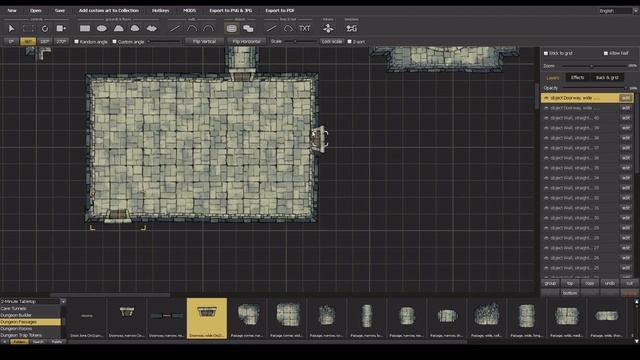The height and width of the screenshot is (360, 640).
Task: Select the wide doorway placed on right wall
Action: tap(319, 139)
